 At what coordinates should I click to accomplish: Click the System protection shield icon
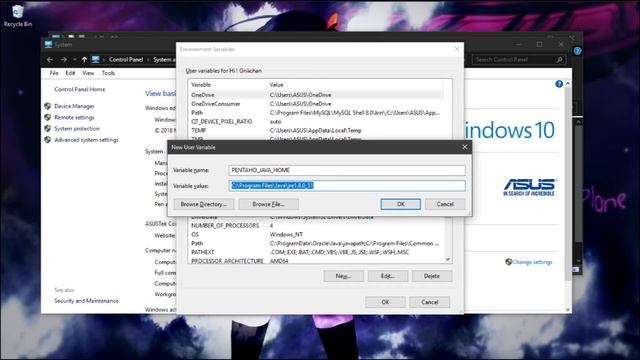click(48, 129)
